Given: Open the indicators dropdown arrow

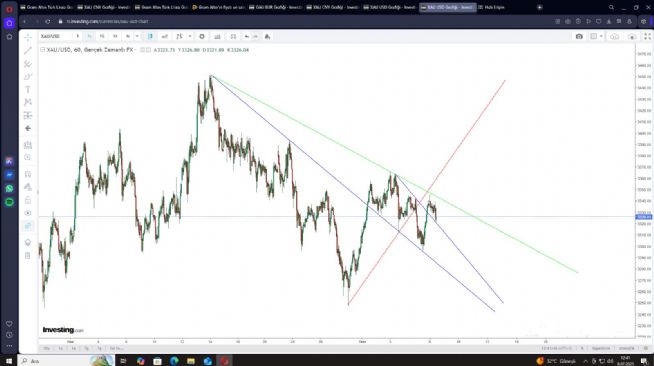Looking at the screenshot, I should (x=190, y=37).
